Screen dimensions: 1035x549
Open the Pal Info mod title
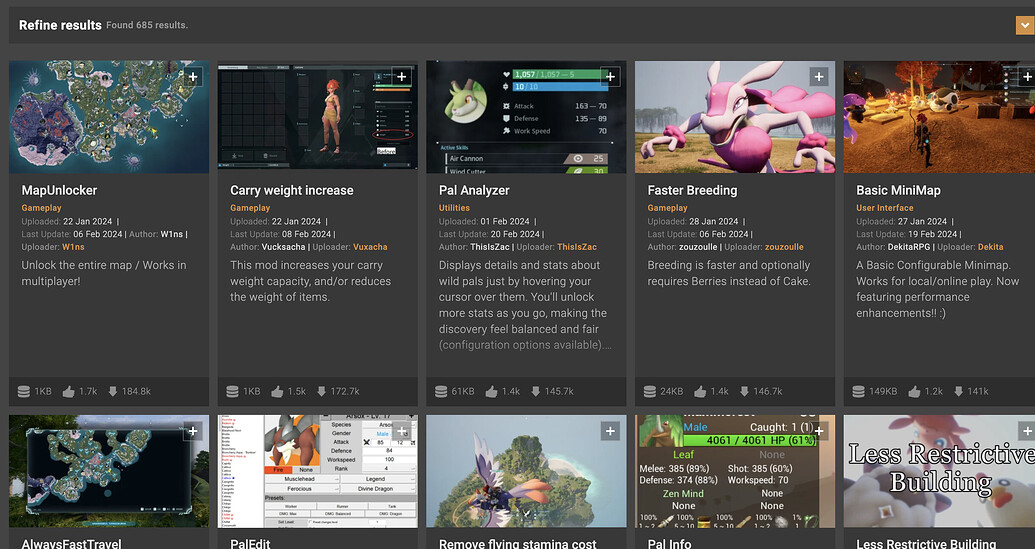[669, 544]
